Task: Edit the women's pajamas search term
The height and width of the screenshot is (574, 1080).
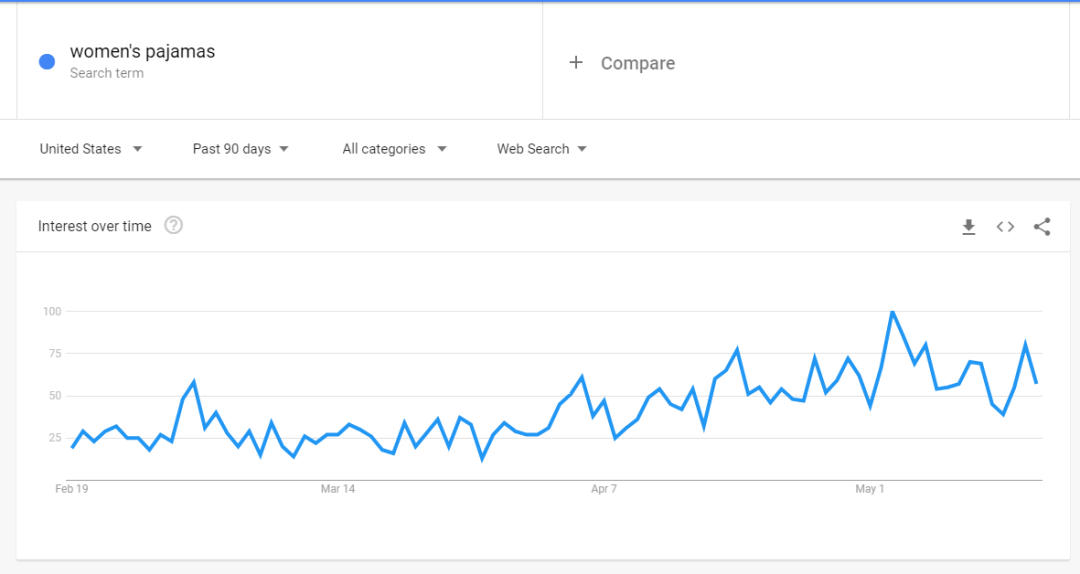Action: point(143,52)
